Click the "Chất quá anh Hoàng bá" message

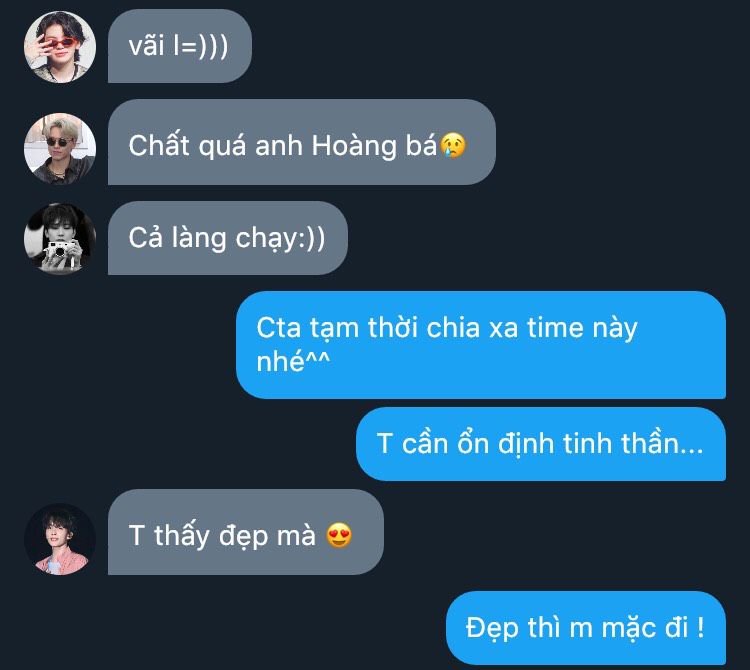click(302, 142)
